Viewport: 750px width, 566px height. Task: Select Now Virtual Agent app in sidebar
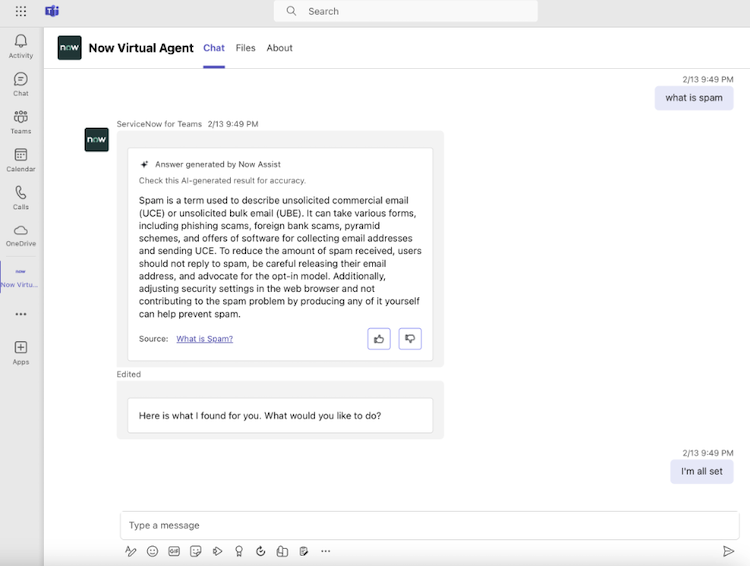click(x=20, y=277)
